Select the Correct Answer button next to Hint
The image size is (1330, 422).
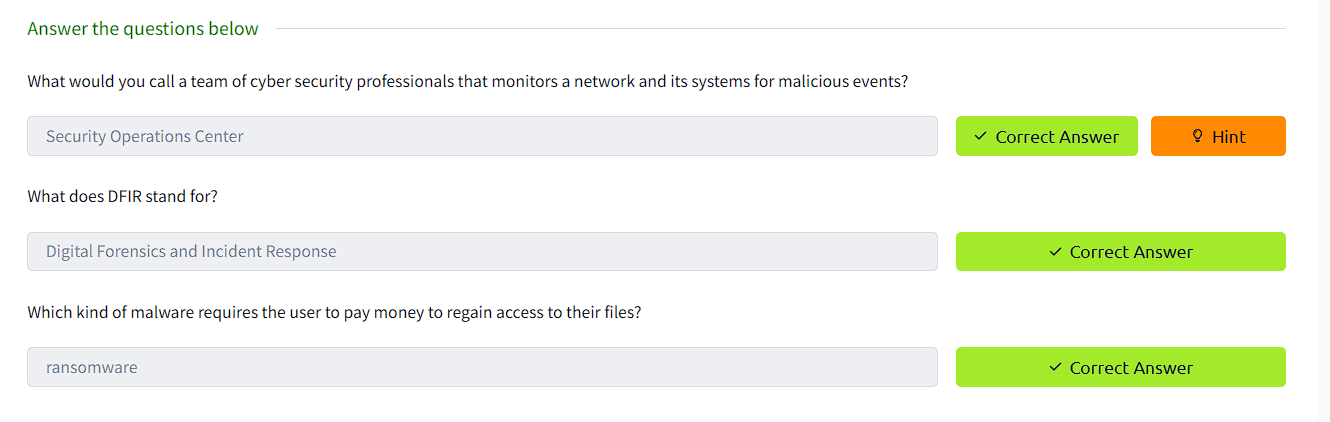point(1047,136)
